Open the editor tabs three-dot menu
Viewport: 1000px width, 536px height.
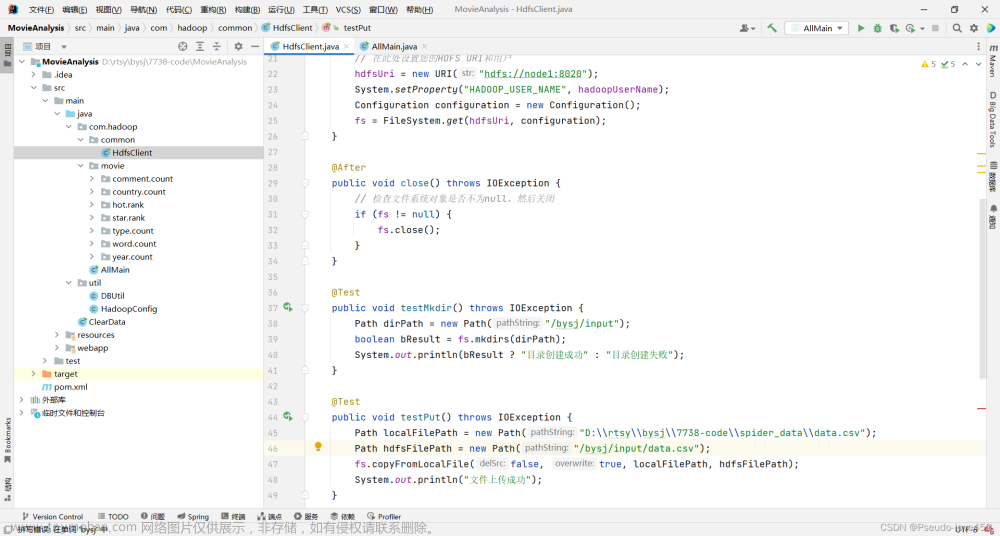click(x=979, y=46)
